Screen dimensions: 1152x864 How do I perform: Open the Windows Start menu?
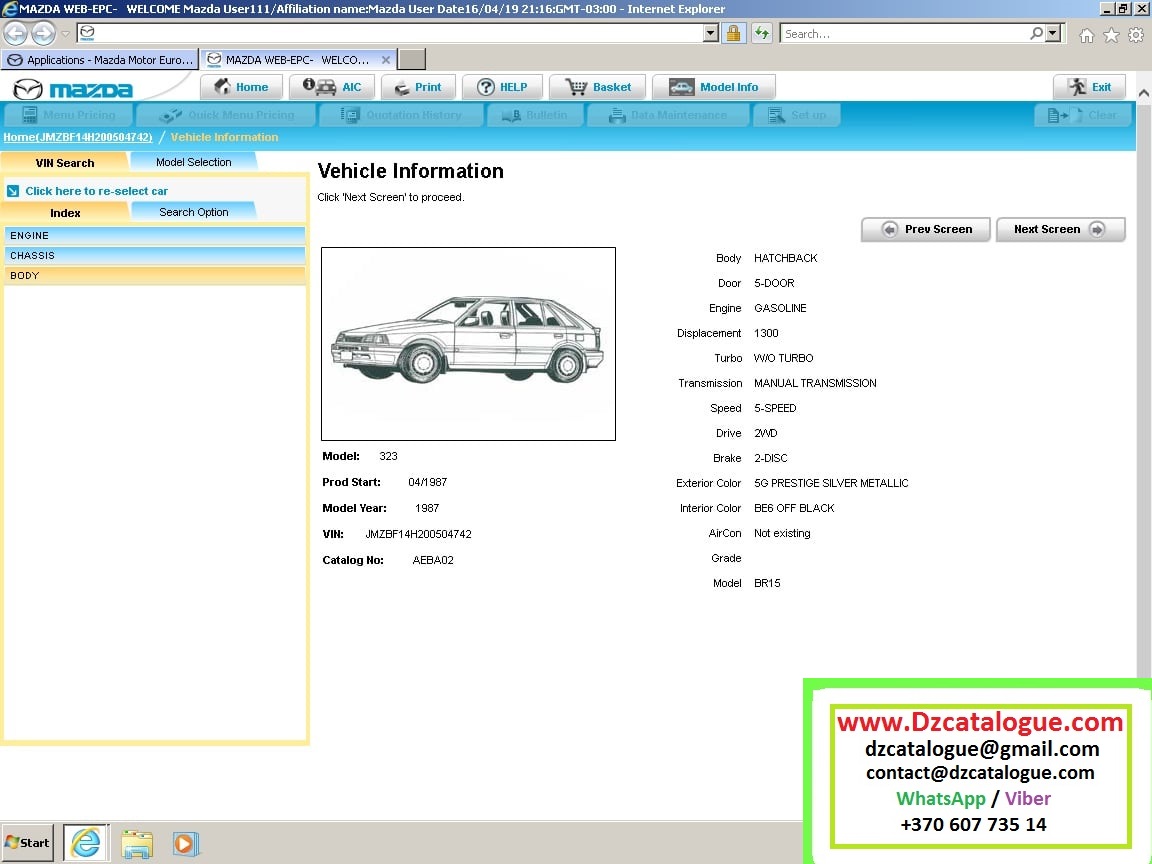click(27, 843)
